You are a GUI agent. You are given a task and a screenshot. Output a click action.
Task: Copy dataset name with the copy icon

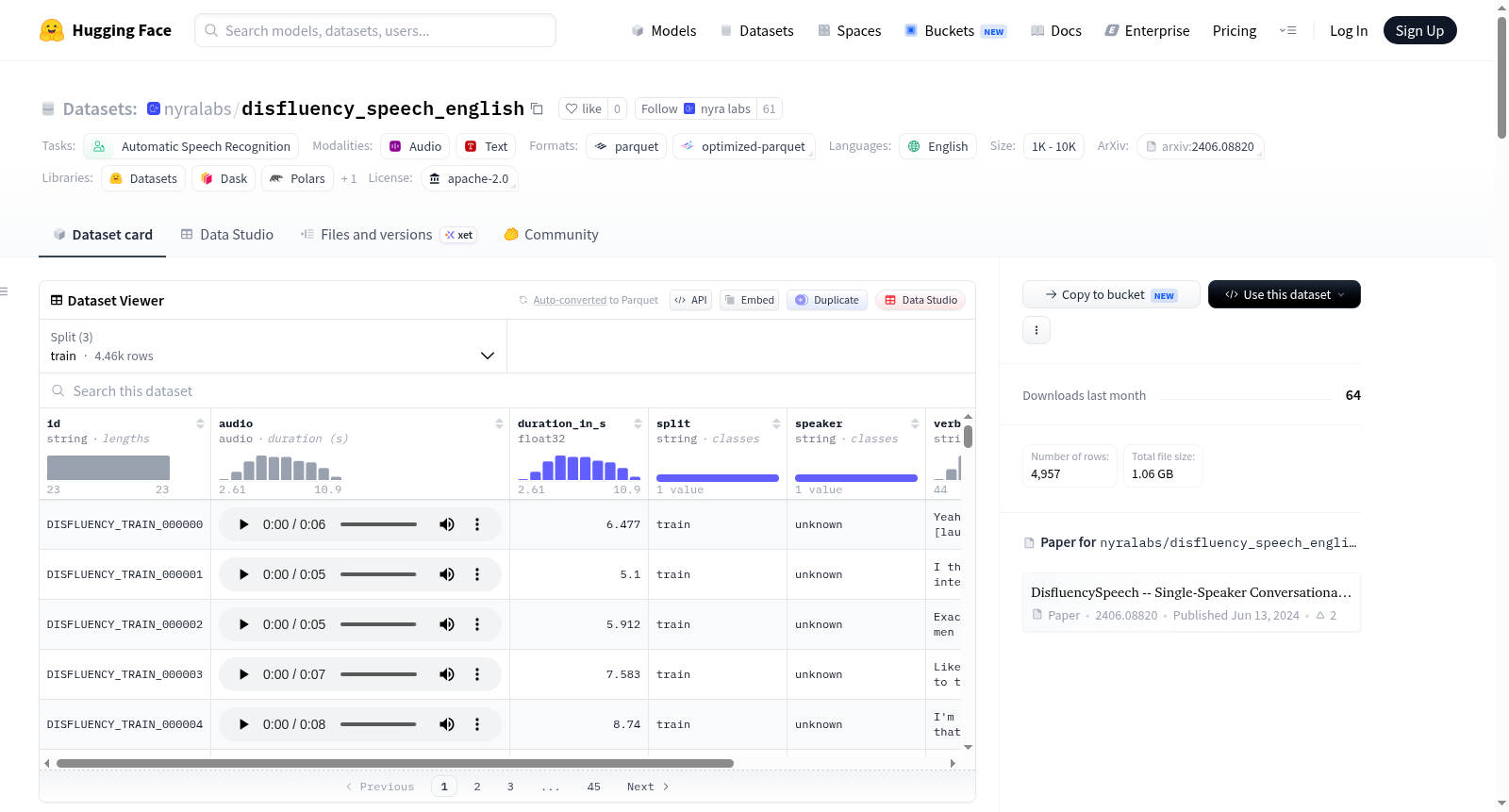point(537,108)
